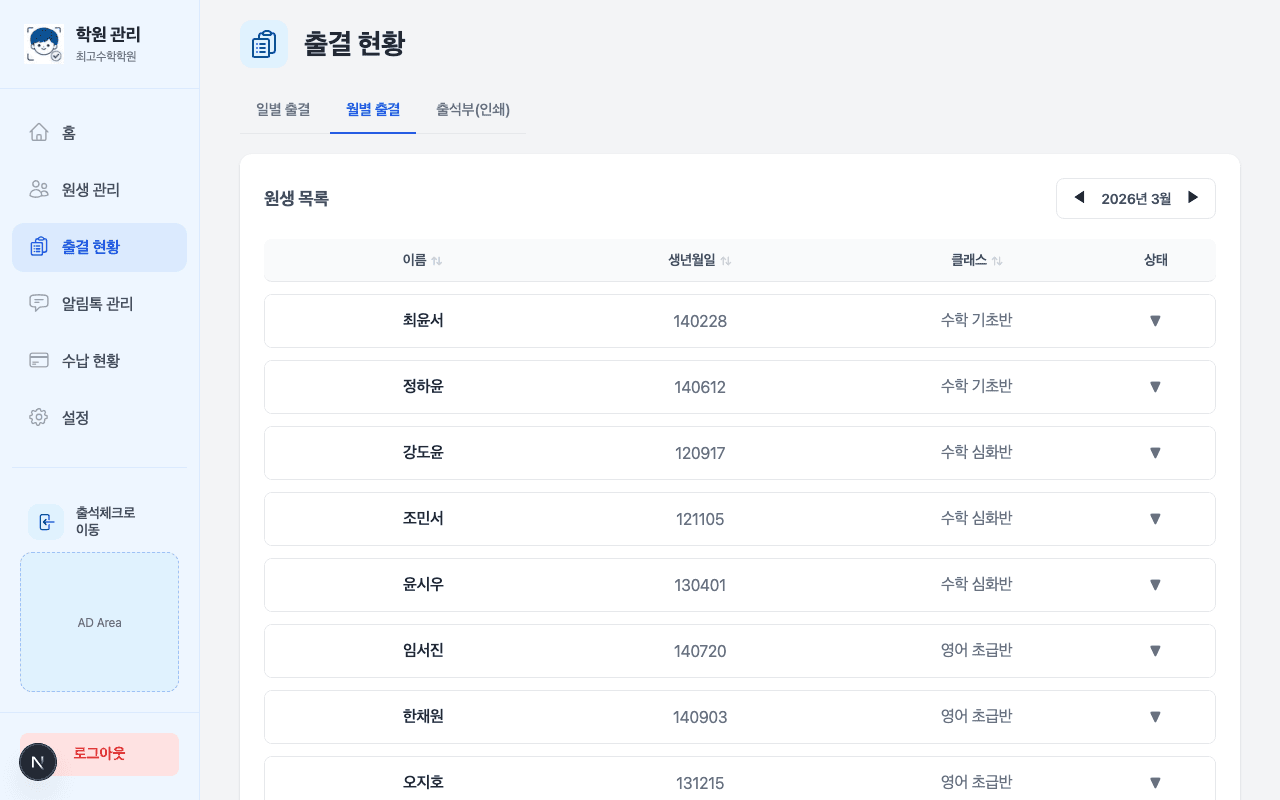
Task: Toggle sorting on the 클래스 column
Action: point(977,260)
